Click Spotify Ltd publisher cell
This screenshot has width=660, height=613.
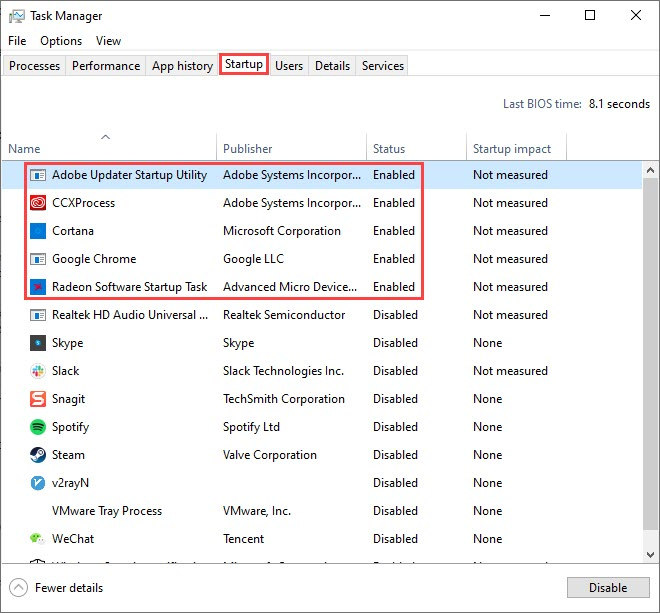tap(251, 427)
